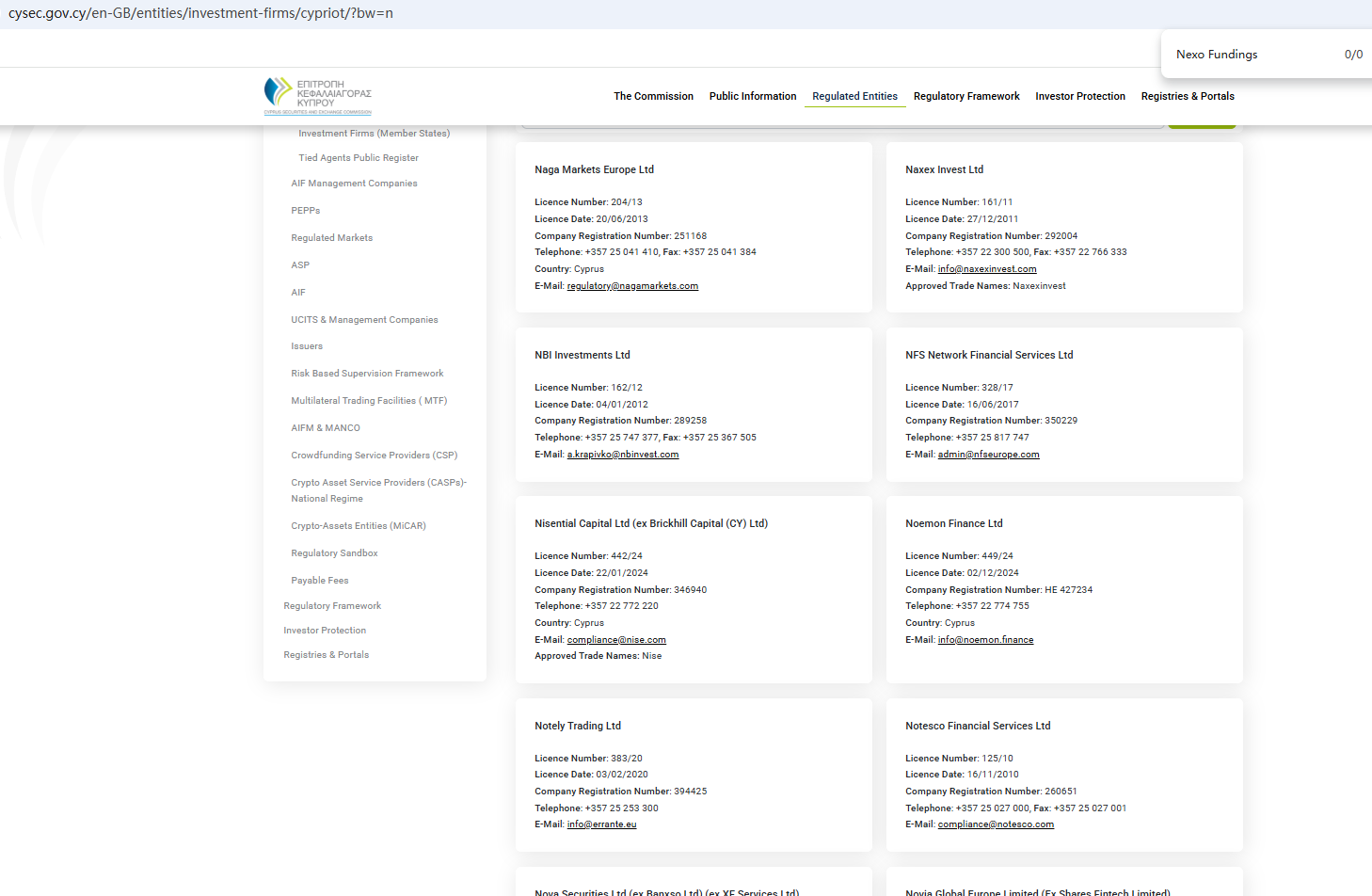
Task: Open the Noemon Finance Ltd entry
Action: pos(953,523)
